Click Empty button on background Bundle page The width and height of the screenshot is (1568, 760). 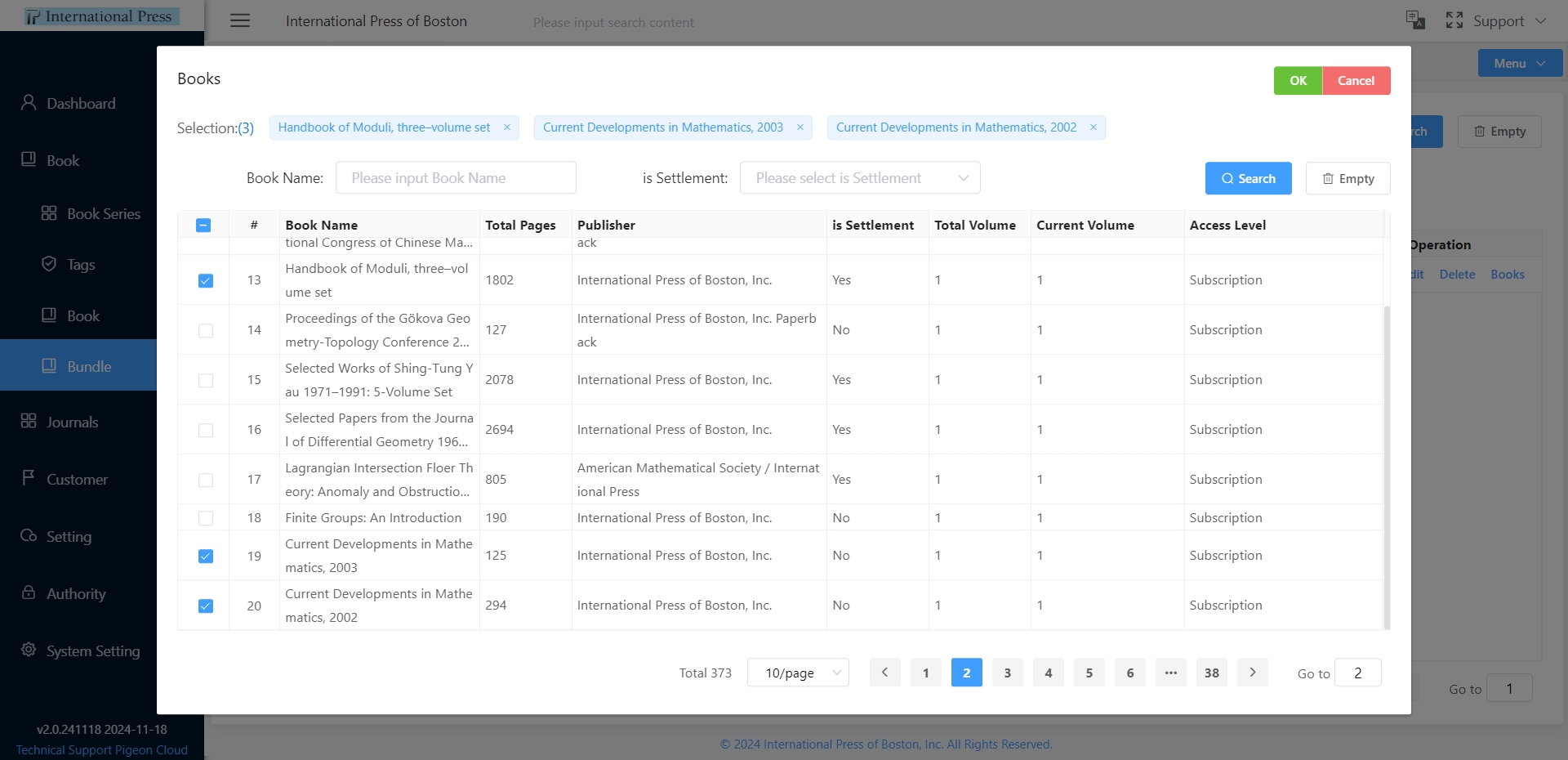[x=1499, y=132]
